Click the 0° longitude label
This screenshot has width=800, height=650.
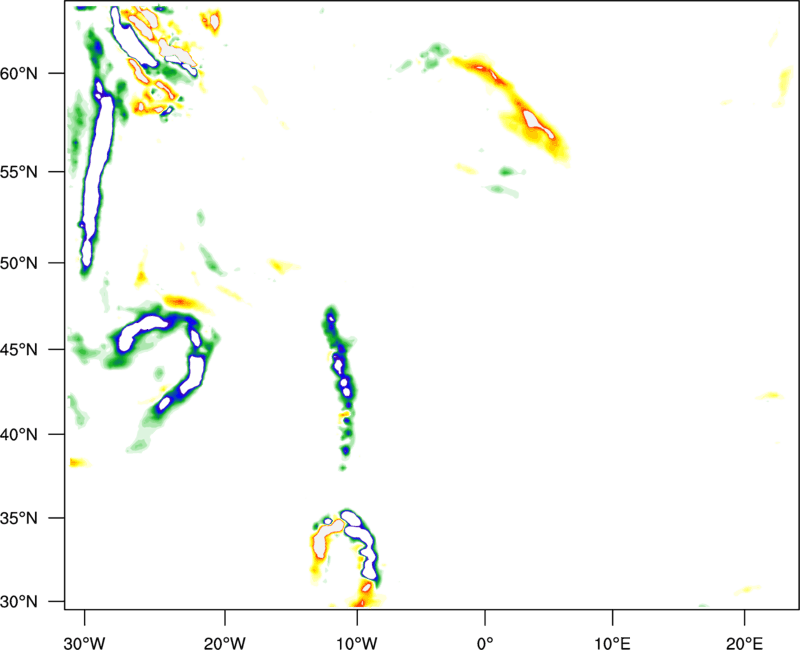[485, 643]
